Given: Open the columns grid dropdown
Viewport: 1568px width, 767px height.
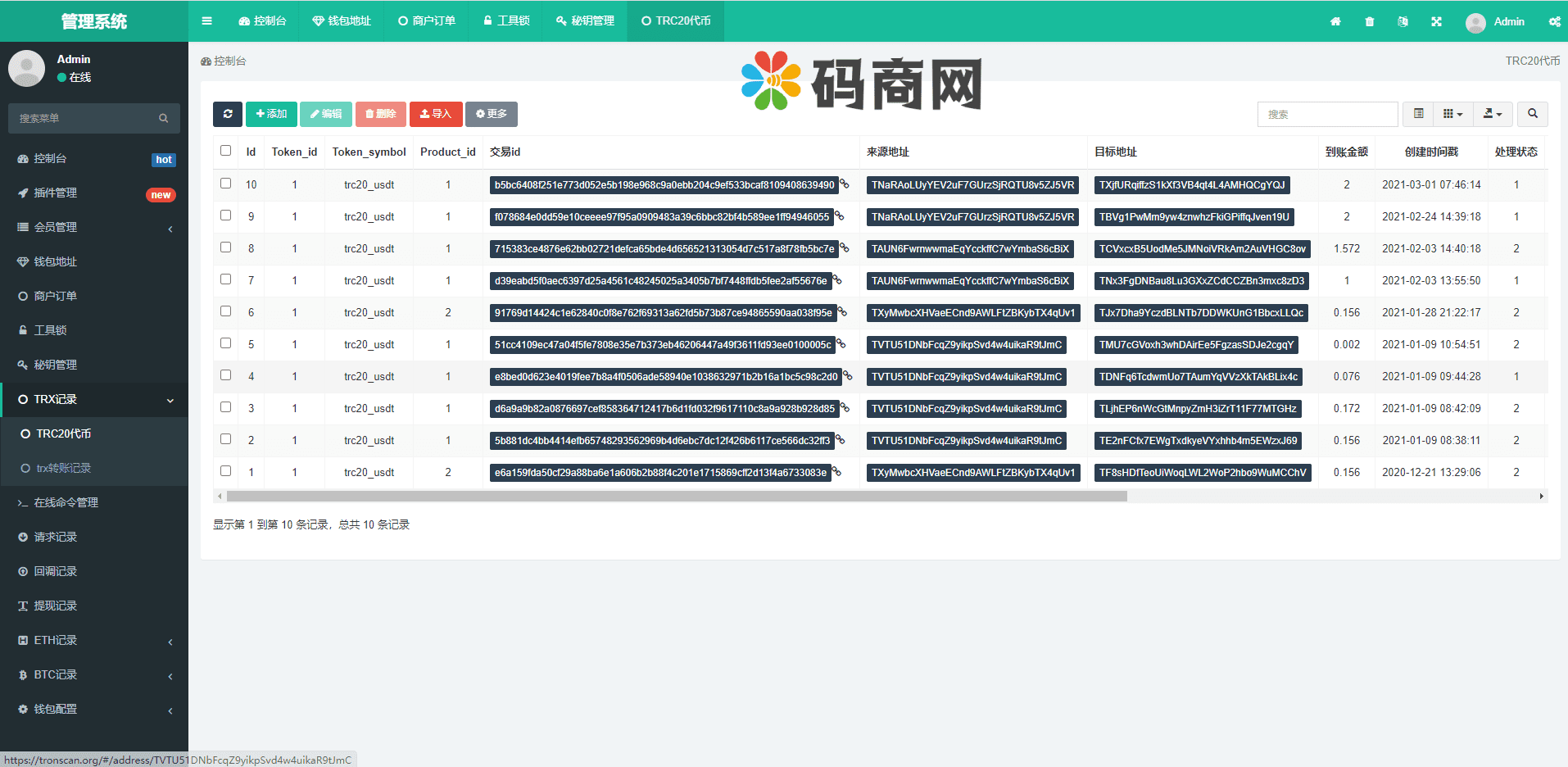Looking at the screenshot, I should (1452, 114).
